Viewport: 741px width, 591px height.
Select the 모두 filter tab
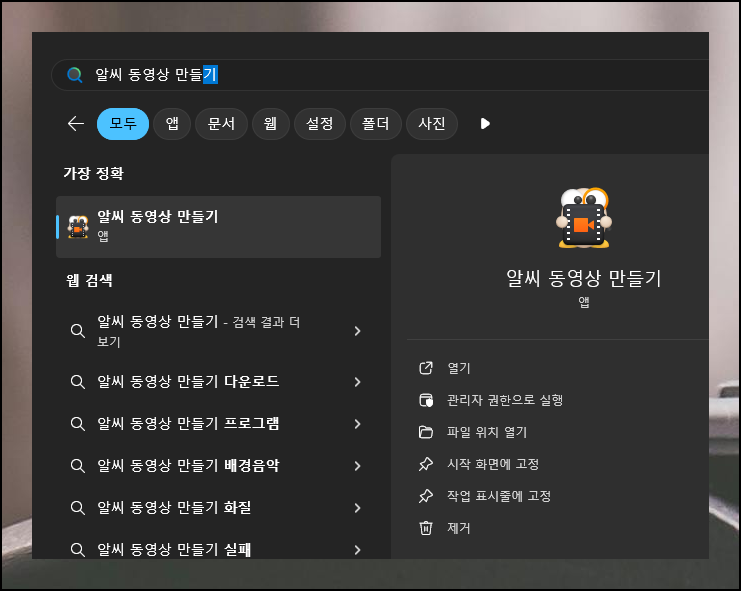tap(123, 124)
